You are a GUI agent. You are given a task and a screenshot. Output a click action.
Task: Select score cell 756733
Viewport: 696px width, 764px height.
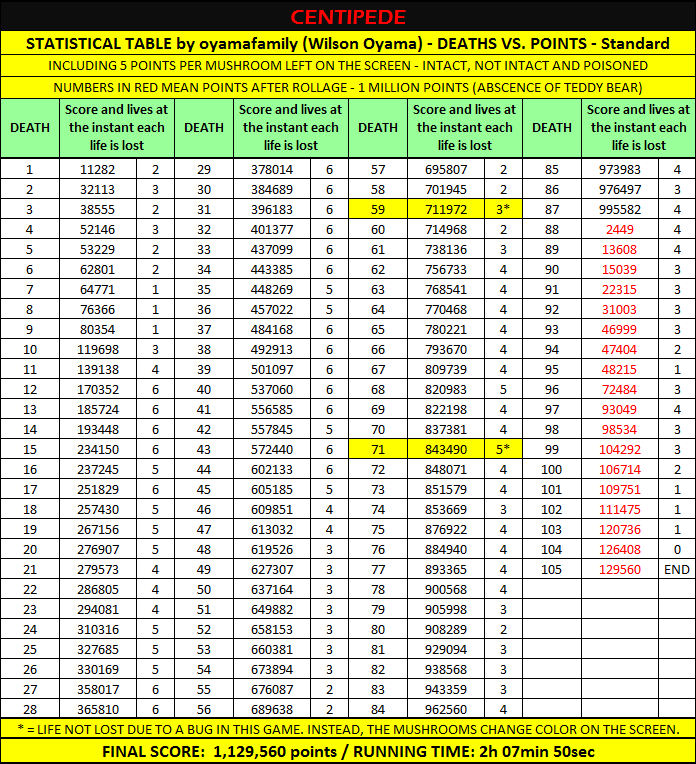[x=446, y=269]
